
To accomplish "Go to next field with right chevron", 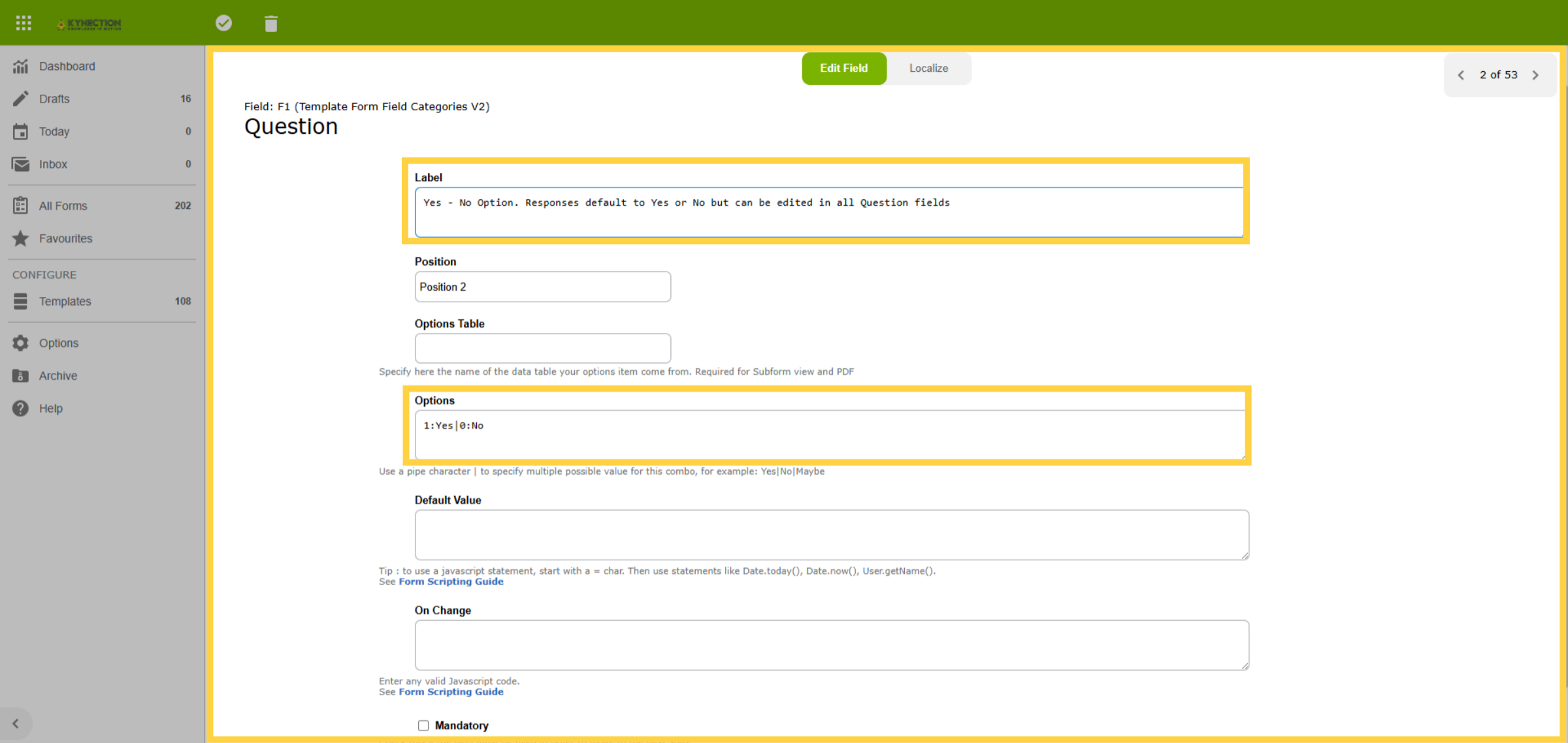I will (1535, 75).
